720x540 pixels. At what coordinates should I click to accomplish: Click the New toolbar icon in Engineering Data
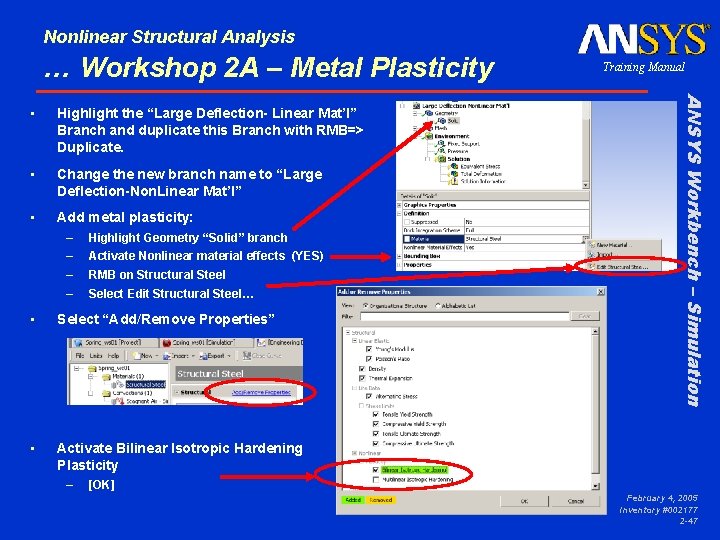tap(136, 356)
